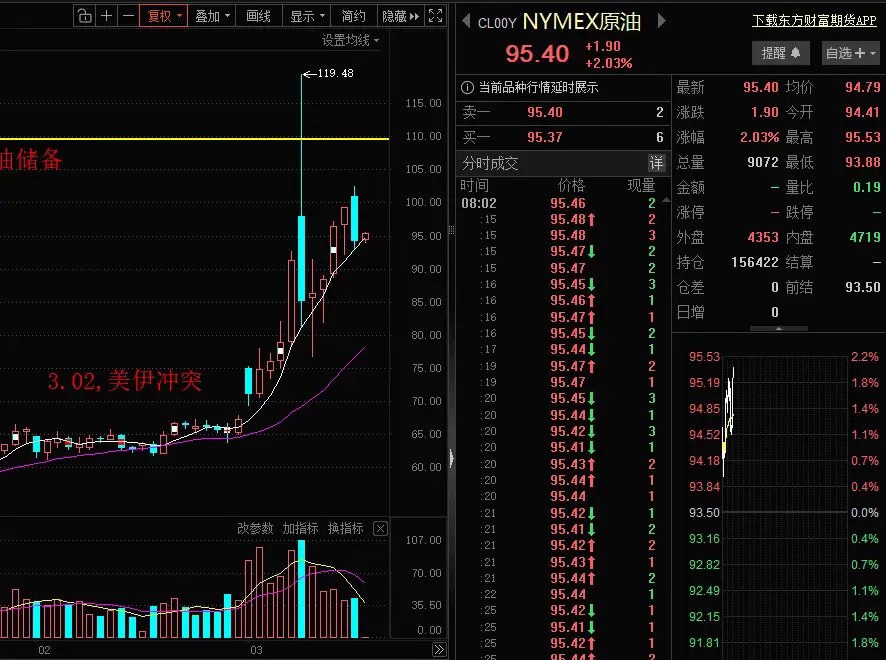Click 改参数 to edit indicator parameters
886x660 pixels.
[255, 528]
